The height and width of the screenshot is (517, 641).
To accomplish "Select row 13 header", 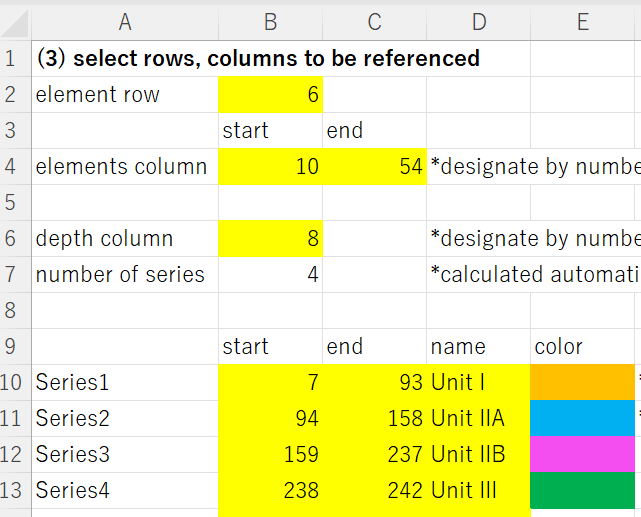I will pyautogui.click(x=16, y=490).
